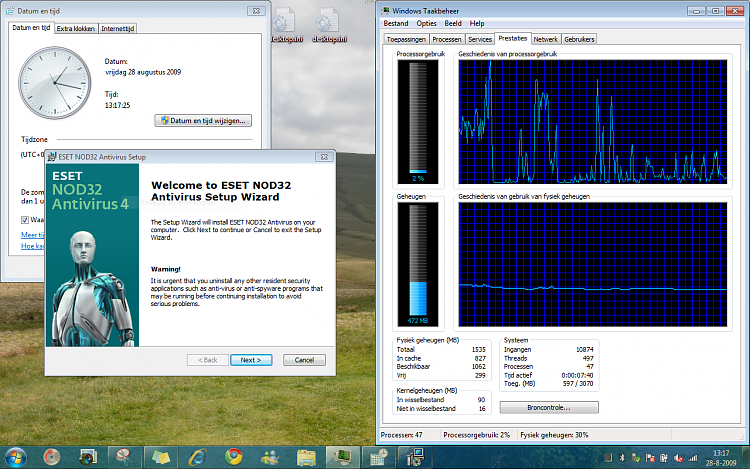The image size is (750, 469).
Task: Open the first desktop.ini file on desktop
Action: tap(287, 25)
